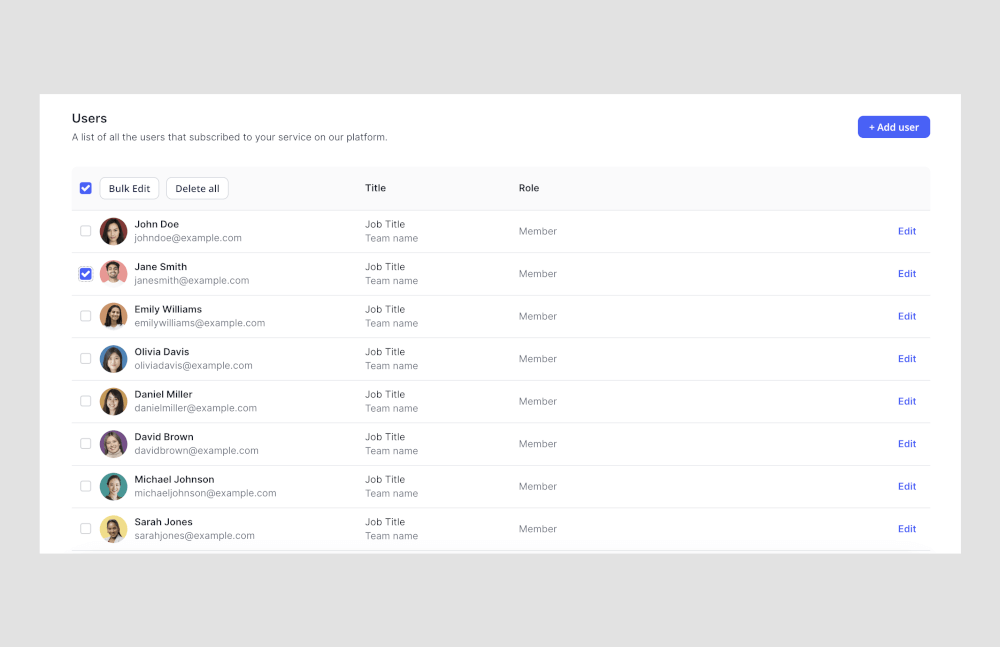The image size is (1000, 647).
Task: Click the + Add user button
Action: coord(893,126)
